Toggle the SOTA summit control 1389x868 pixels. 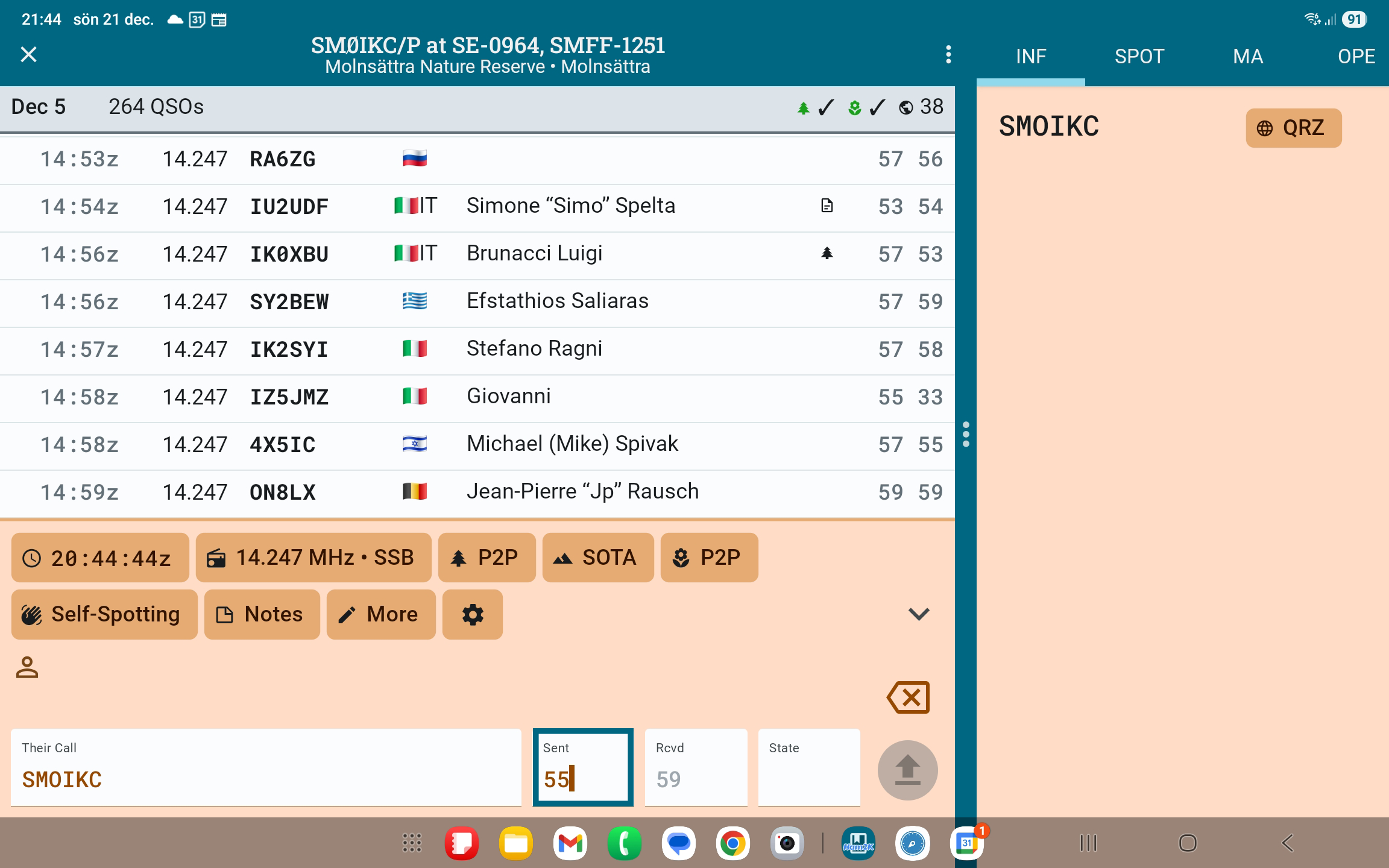[x=597, y=558]
